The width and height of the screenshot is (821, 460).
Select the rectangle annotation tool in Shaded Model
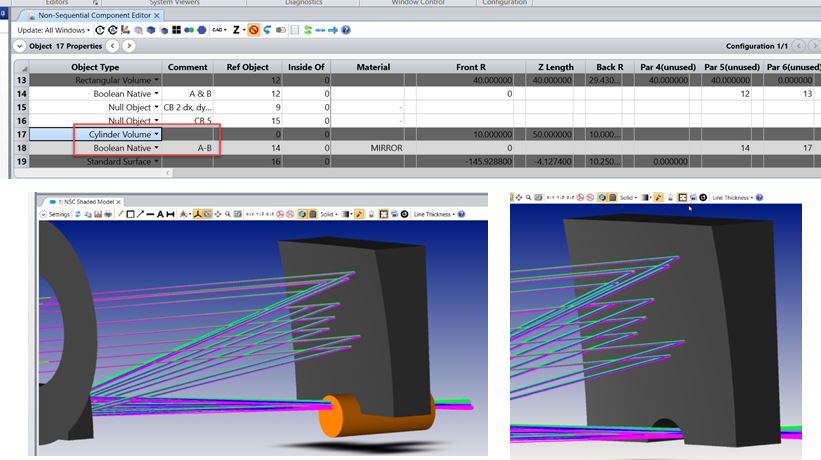point(132,214)
